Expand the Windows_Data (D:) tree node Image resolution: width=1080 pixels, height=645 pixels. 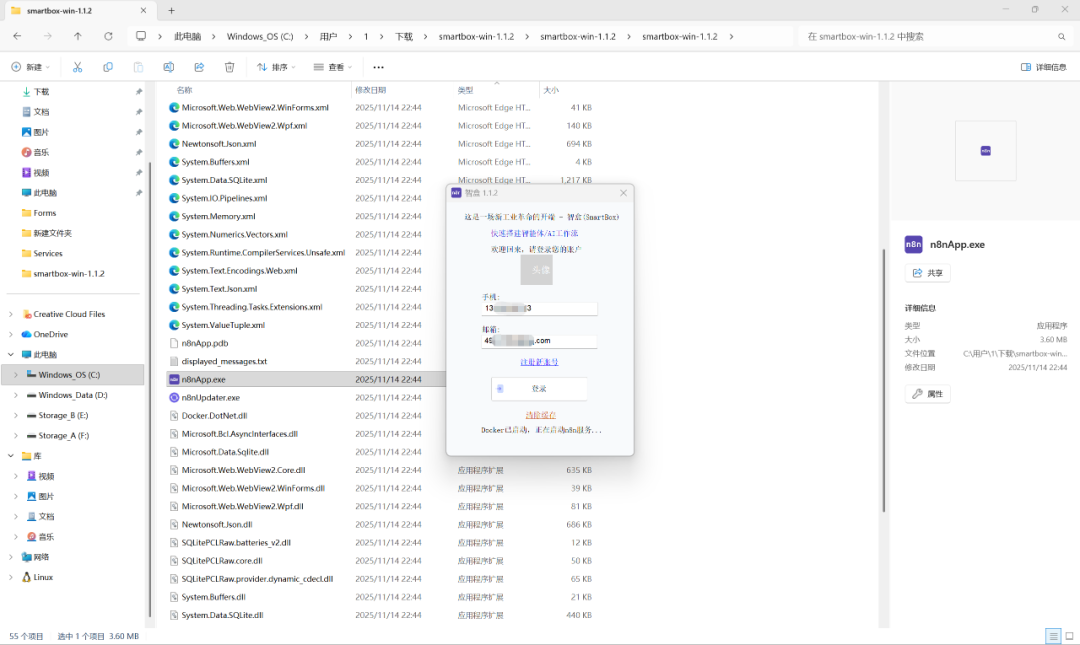15,395
